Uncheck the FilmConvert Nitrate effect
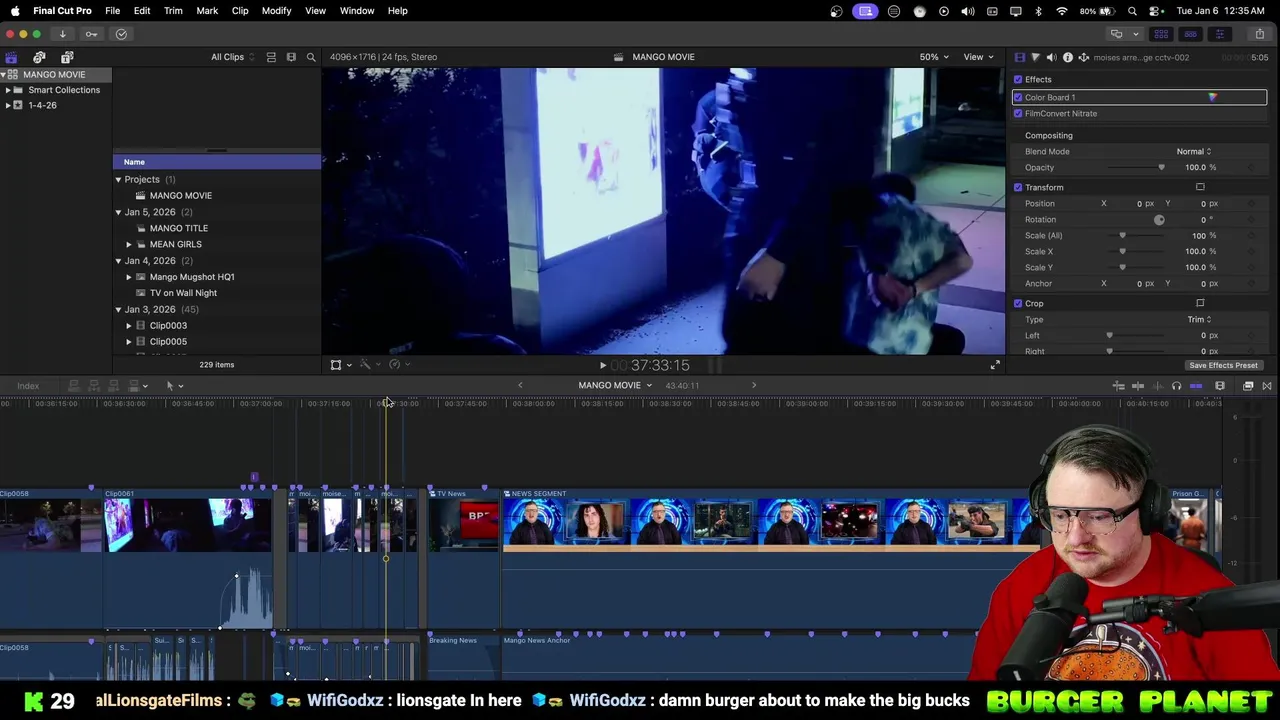The height and width of the screenshot is (720, 1280). click(1018, 113)
